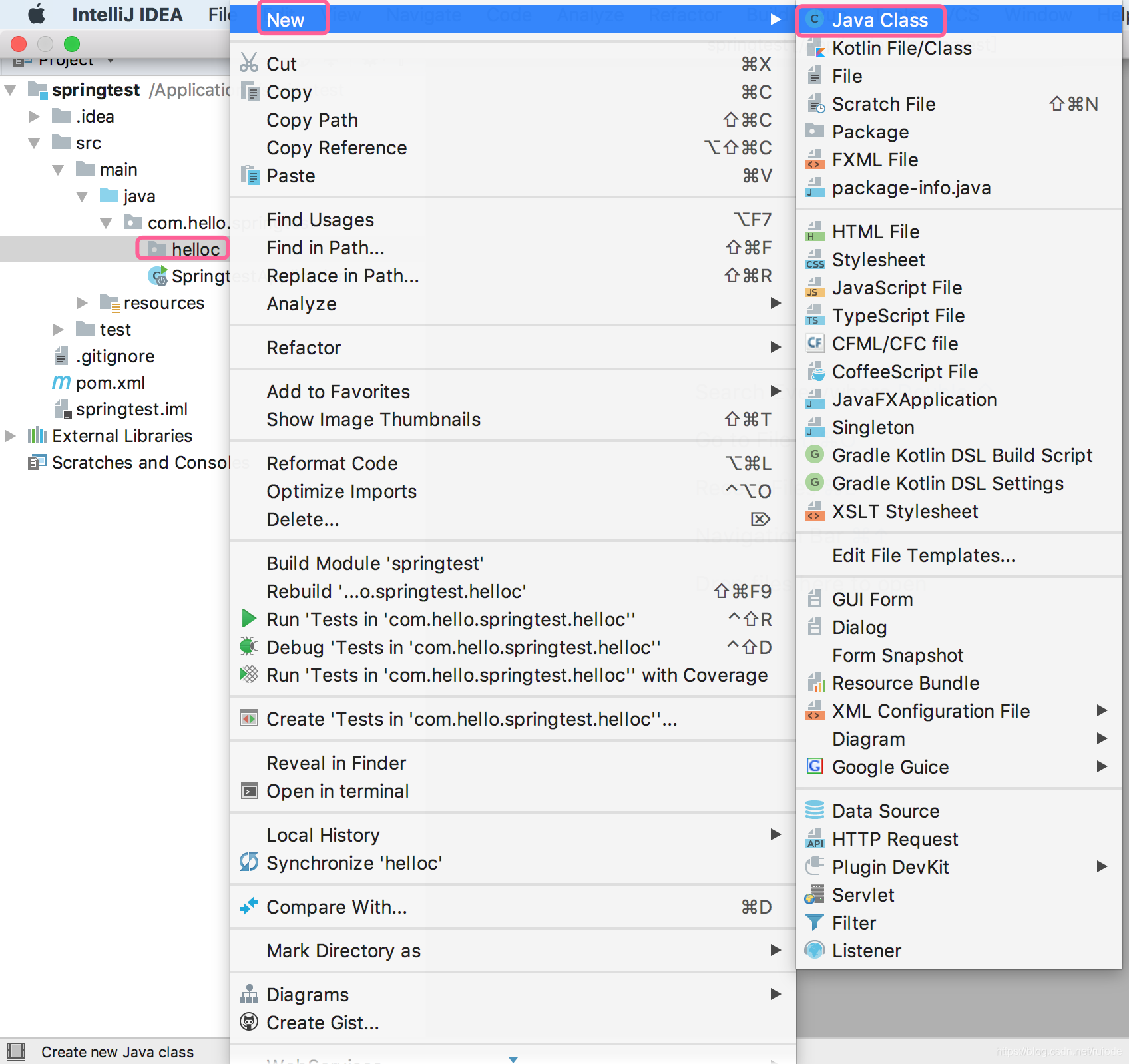The width and height of the screenshot is (1129, 1064).
Task: Click the Listener globe icon
Action: 815,950
